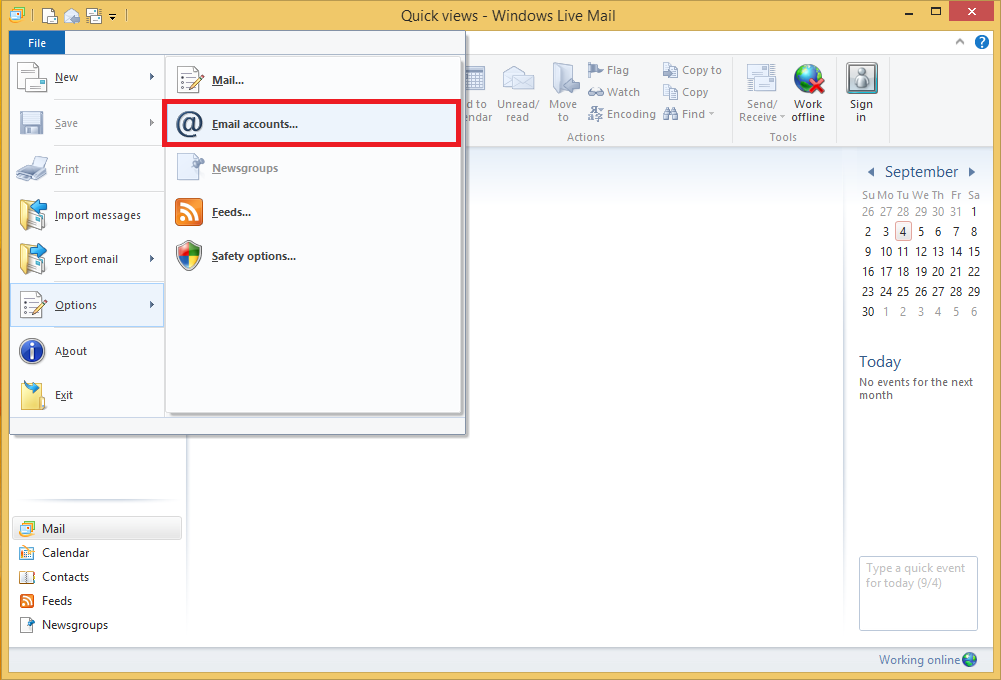
Task: Click the File tab
Action: pyautogui.click(x=37, y=43)
